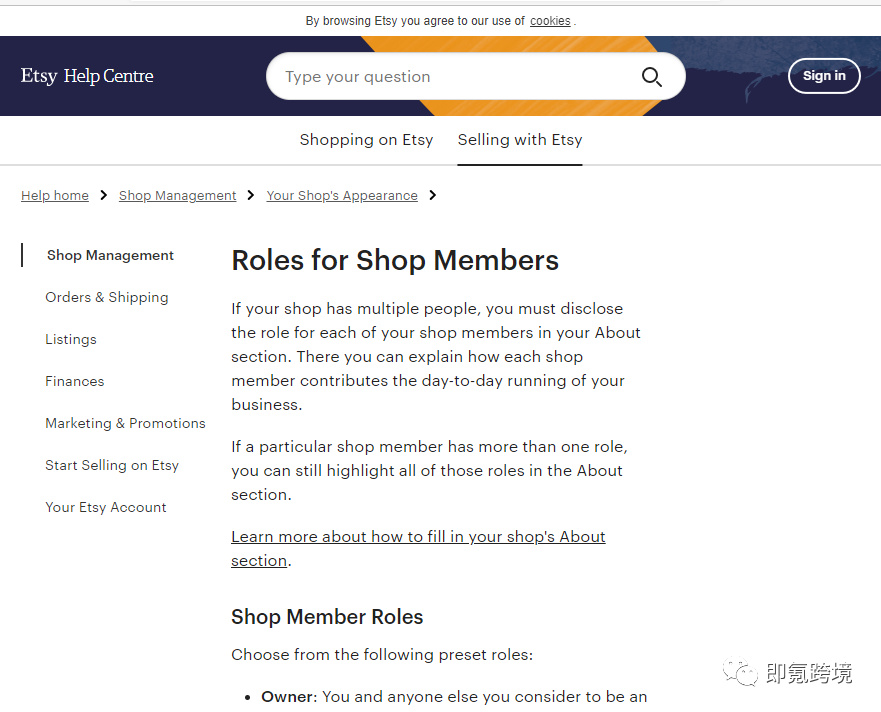The width and height of the screenshot is (881, 712).
Task: Open the cookies policy link
Action: (x=550, y=21)
